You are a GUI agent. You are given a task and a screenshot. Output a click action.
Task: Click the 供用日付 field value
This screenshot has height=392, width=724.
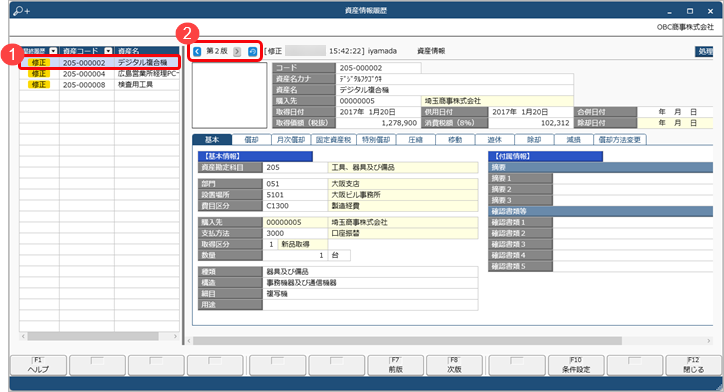point(531,112)
